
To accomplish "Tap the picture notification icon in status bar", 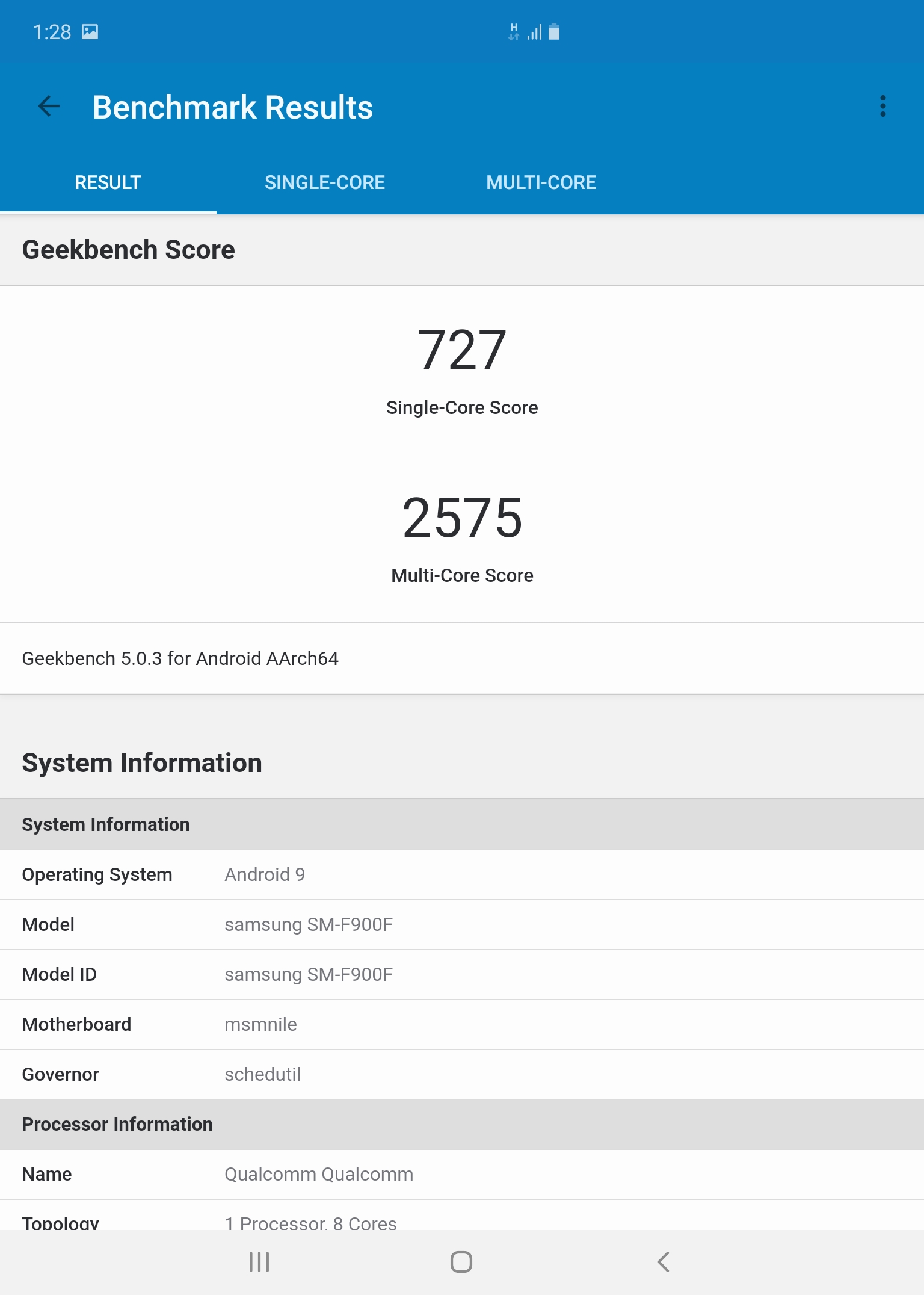I will click(x=90, y=32).
